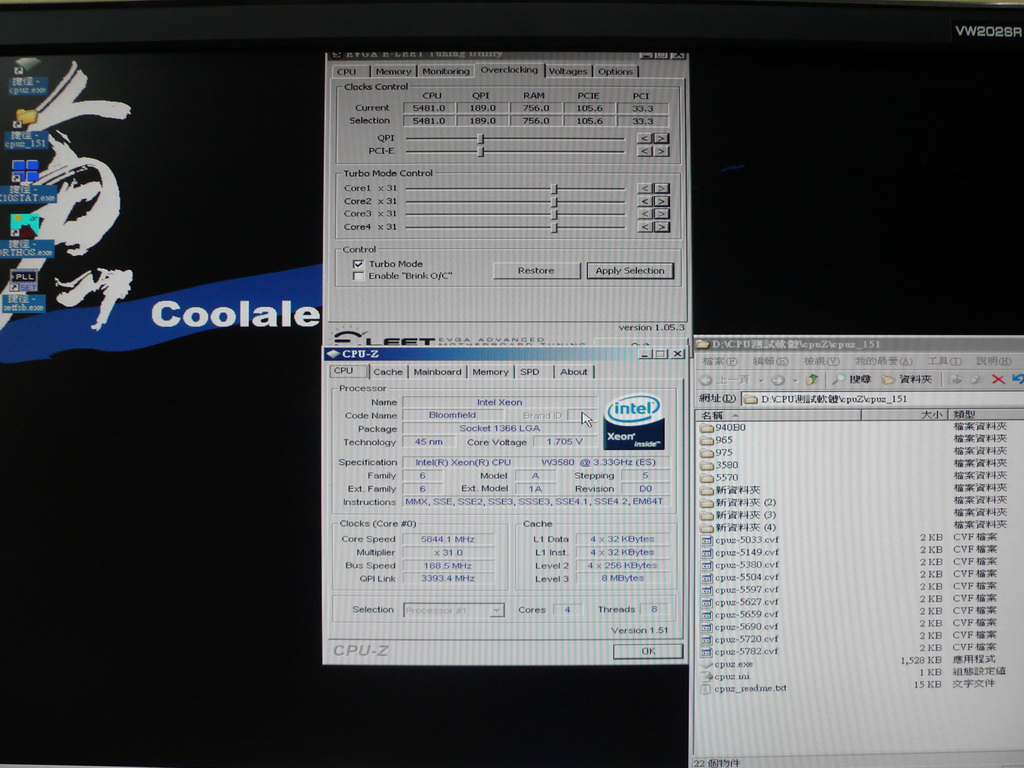The image size is (1024, 768).
Task: Enable the "Brink O/C" checkbox
Action: (x=358, y=276)
